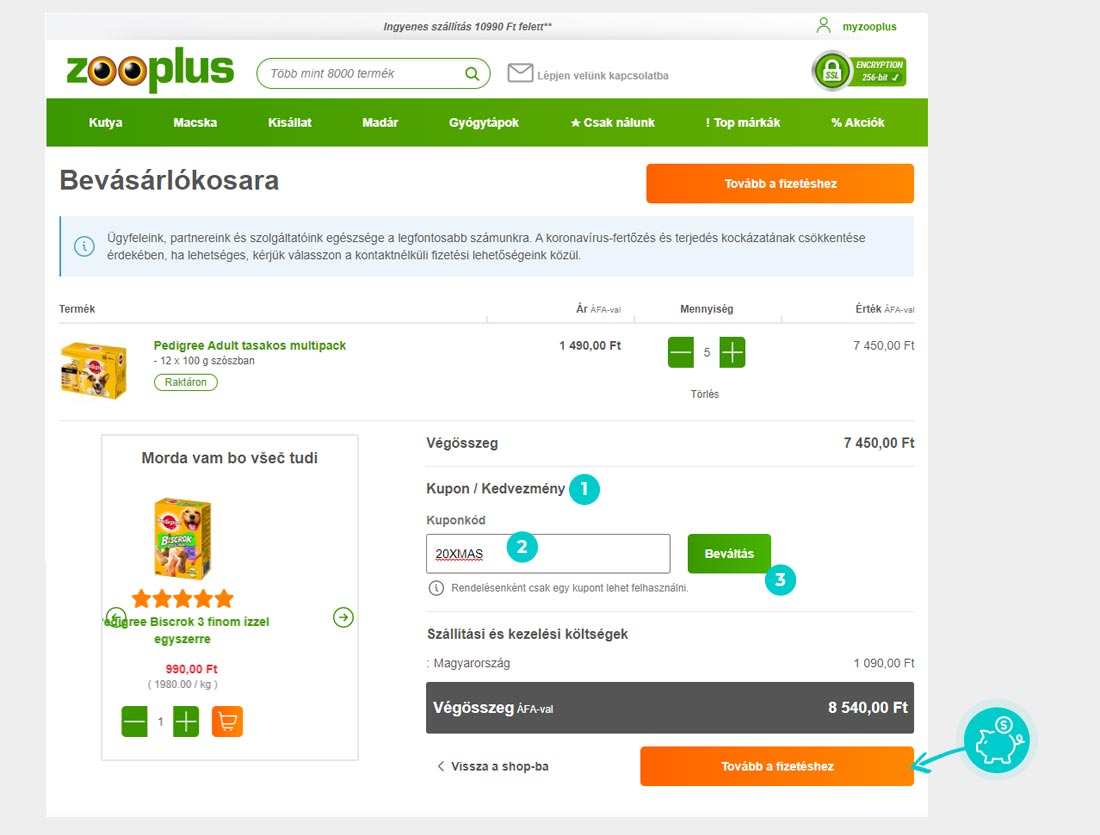Show next recommended product arrow
This screenshot has width=1100, height=835.
click(x=343, y=617)
